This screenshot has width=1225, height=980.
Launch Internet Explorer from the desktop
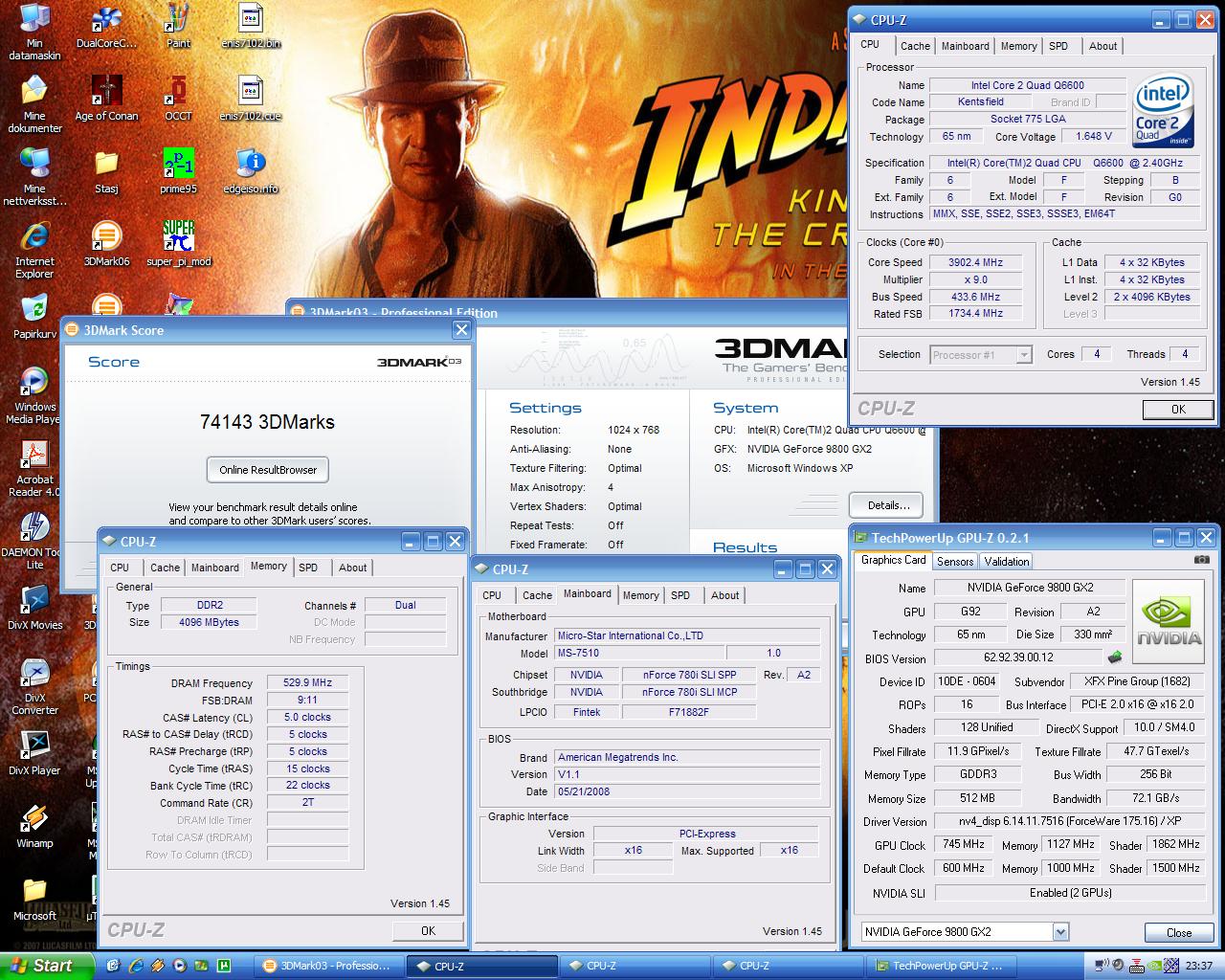tap(34, 250)
